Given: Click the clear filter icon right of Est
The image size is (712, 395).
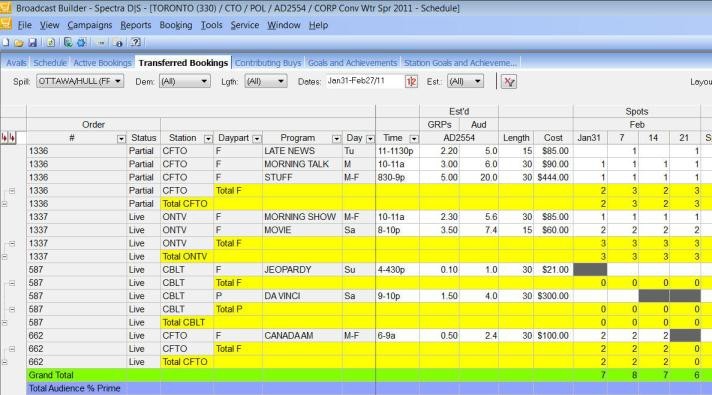Looking at the screenshot, I should click(x=509, y=82).
